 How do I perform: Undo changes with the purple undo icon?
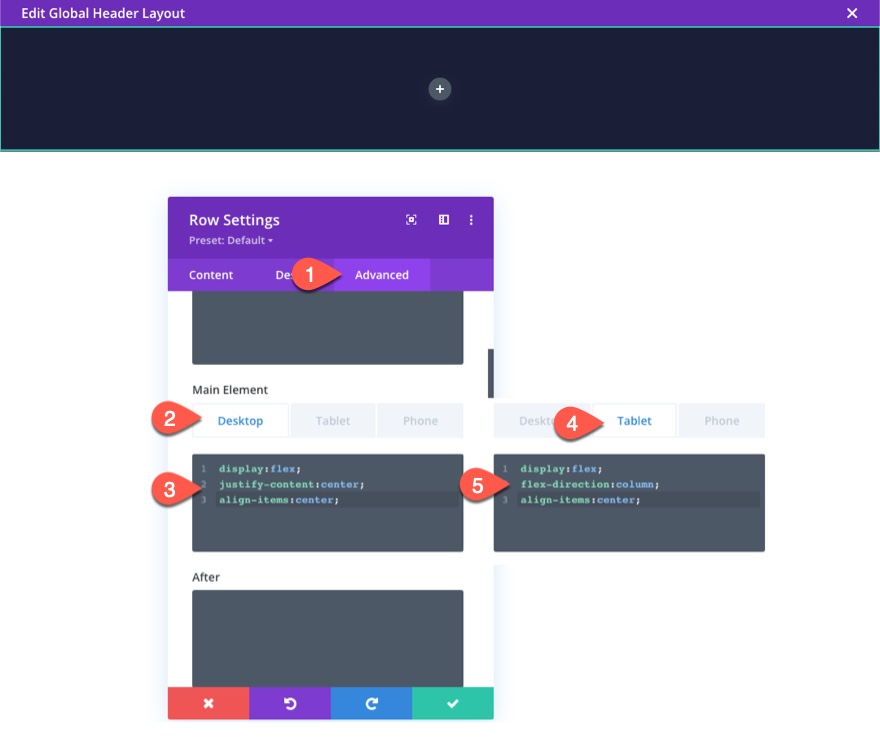click(290, 703)
